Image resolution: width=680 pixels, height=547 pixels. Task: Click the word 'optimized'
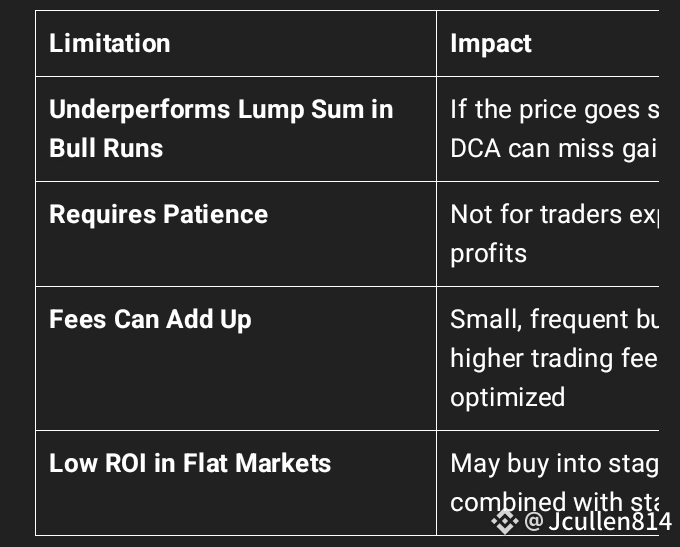[x=508, y=397]
